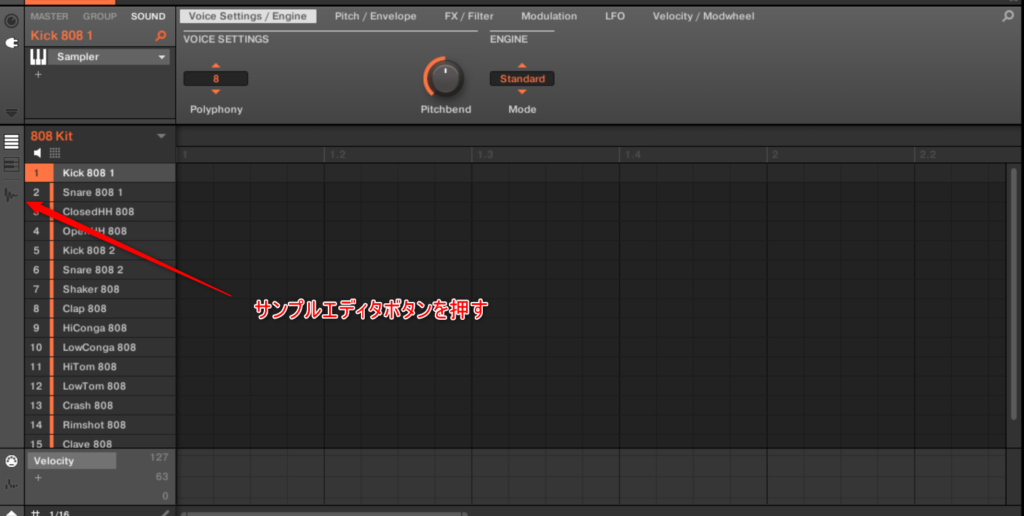This screenshot has width=1024, height=516.
Task: Select the Snare 808 1 sound slot
Action: [x=92, y=192]
